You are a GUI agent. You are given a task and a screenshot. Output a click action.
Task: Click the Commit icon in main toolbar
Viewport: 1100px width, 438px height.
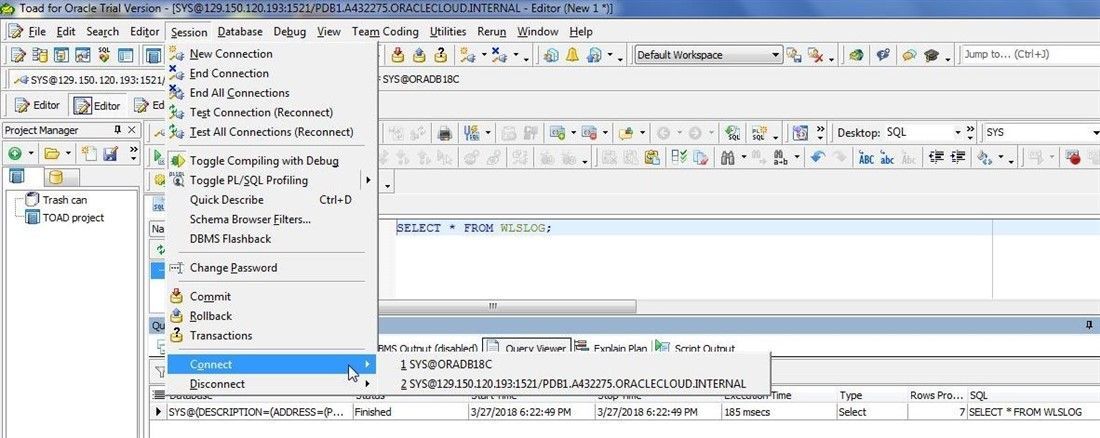[x=398, y=55]
